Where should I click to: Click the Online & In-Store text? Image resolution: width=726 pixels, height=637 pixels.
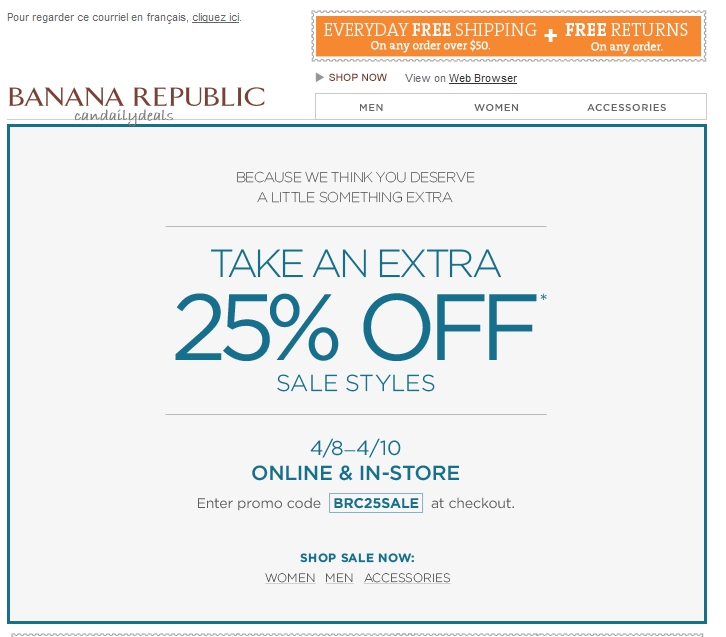(x=356, y=473)
